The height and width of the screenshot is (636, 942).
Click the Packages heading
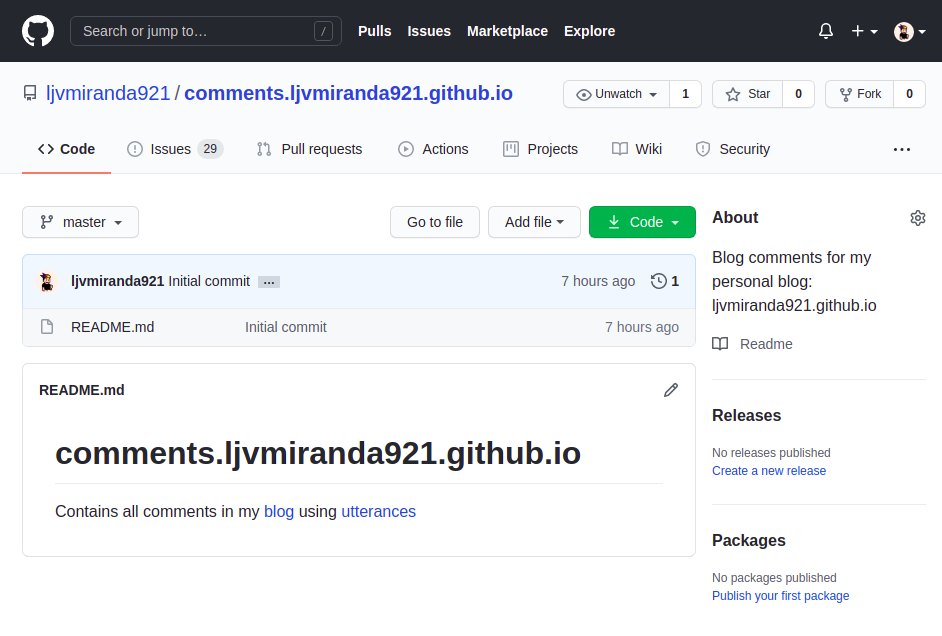coord(749,541)
